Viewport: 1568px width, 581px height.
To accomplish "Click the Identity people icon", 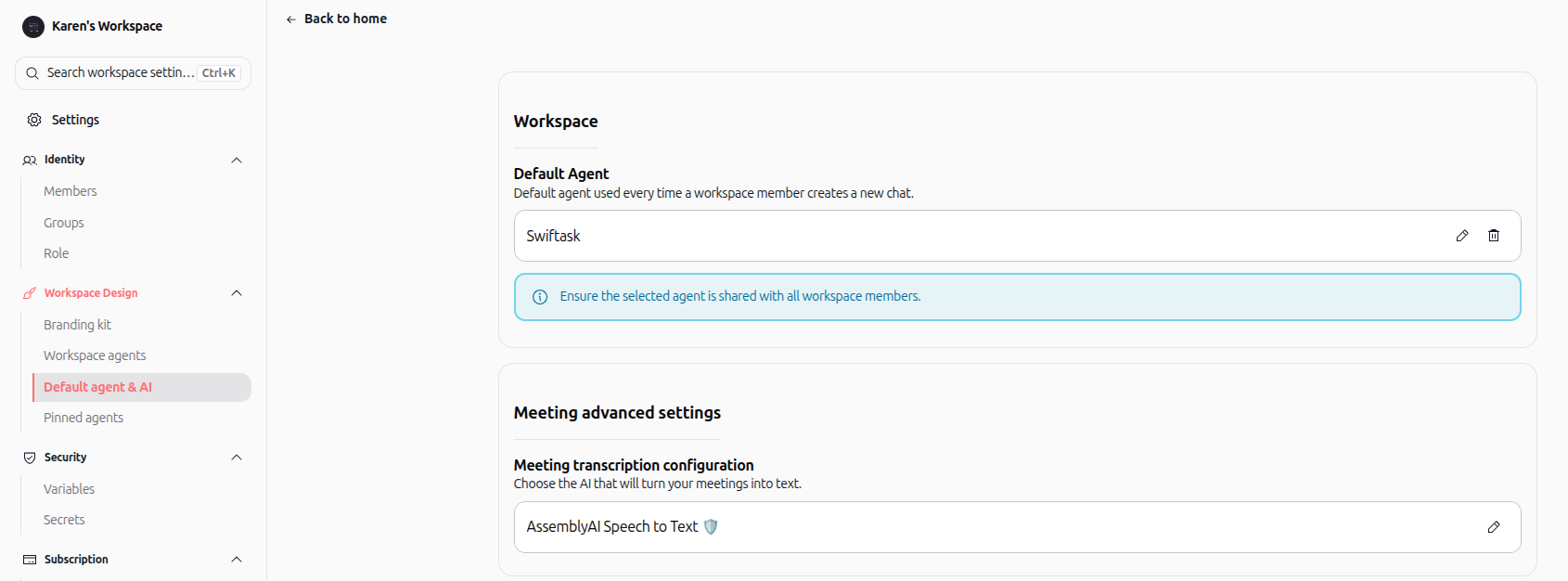I will click(x=30, y=160).
